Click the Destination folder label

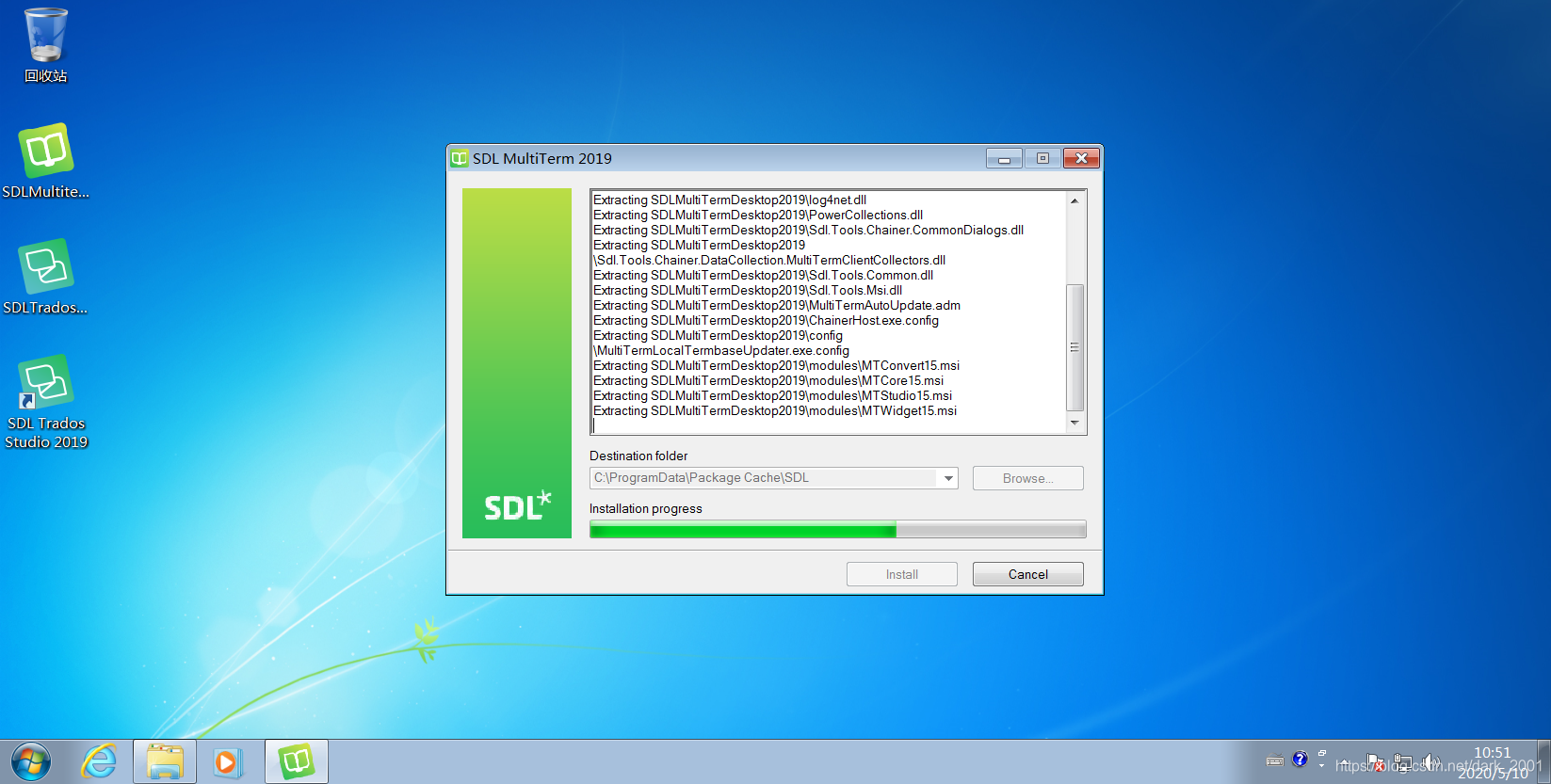[x=638, y=456]
